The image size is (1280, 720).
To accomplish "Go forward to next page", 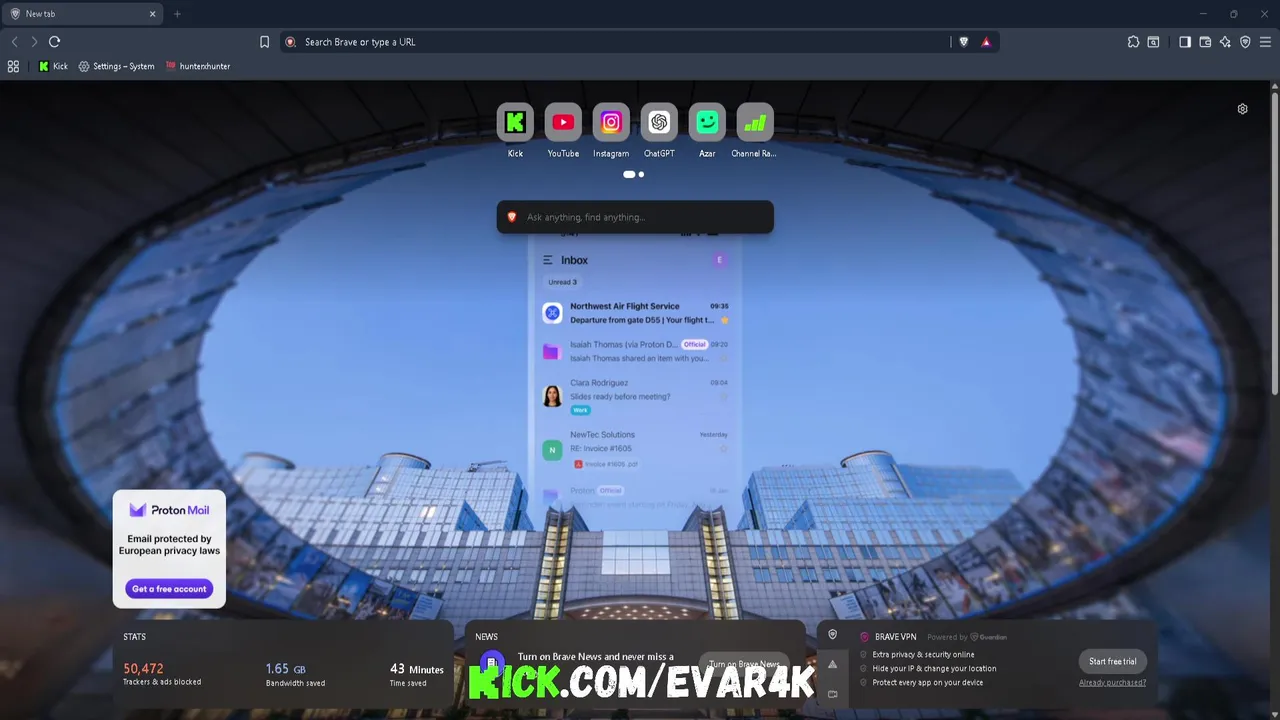I will [x=34, y=42].
